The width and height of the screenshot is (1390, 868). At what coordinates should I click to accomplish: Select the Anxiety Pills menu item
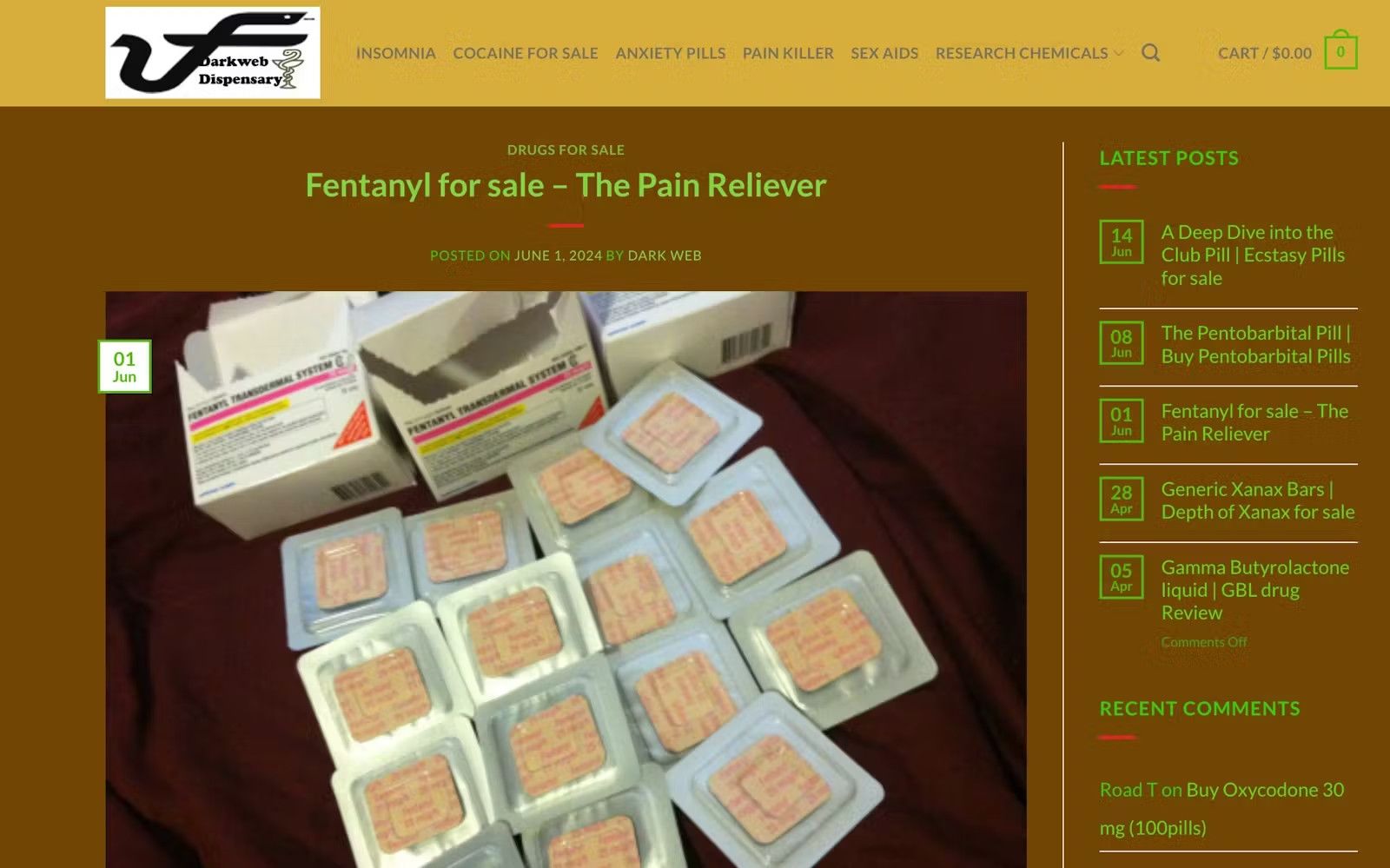(x=671, y=53)
